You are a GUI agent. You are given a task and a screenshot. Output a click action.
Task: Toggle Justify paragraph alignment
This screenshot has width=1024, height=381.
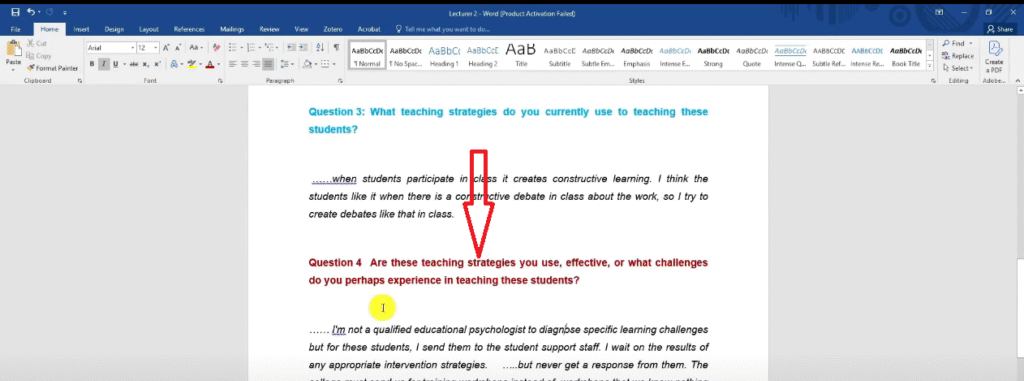268,64
